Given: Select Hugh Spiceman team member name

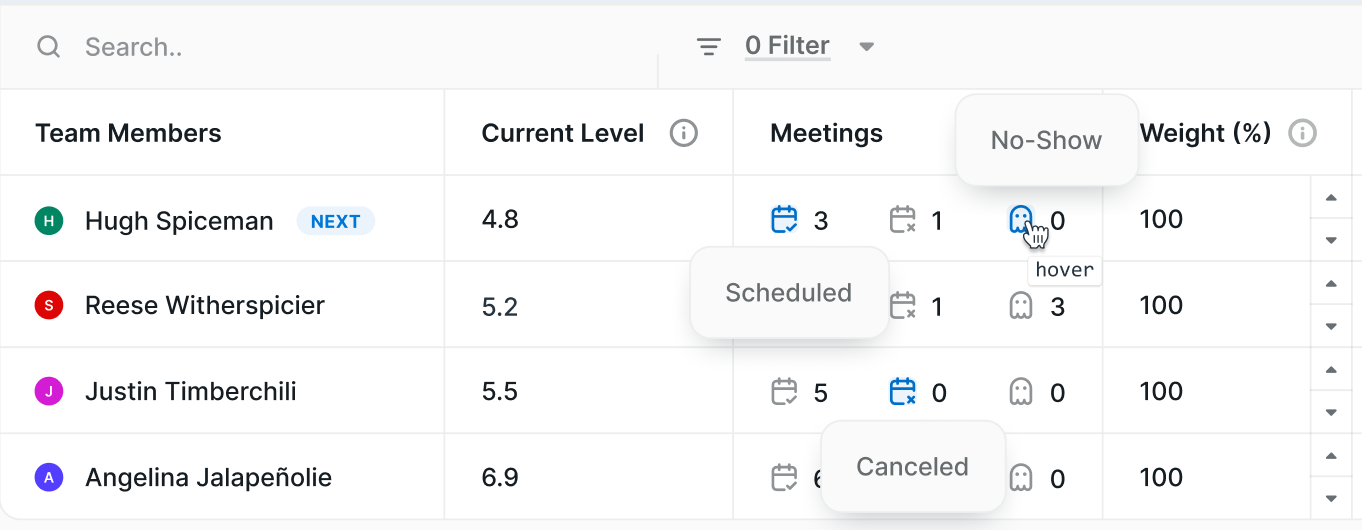Looking at the screenshot, I should 179,221.
